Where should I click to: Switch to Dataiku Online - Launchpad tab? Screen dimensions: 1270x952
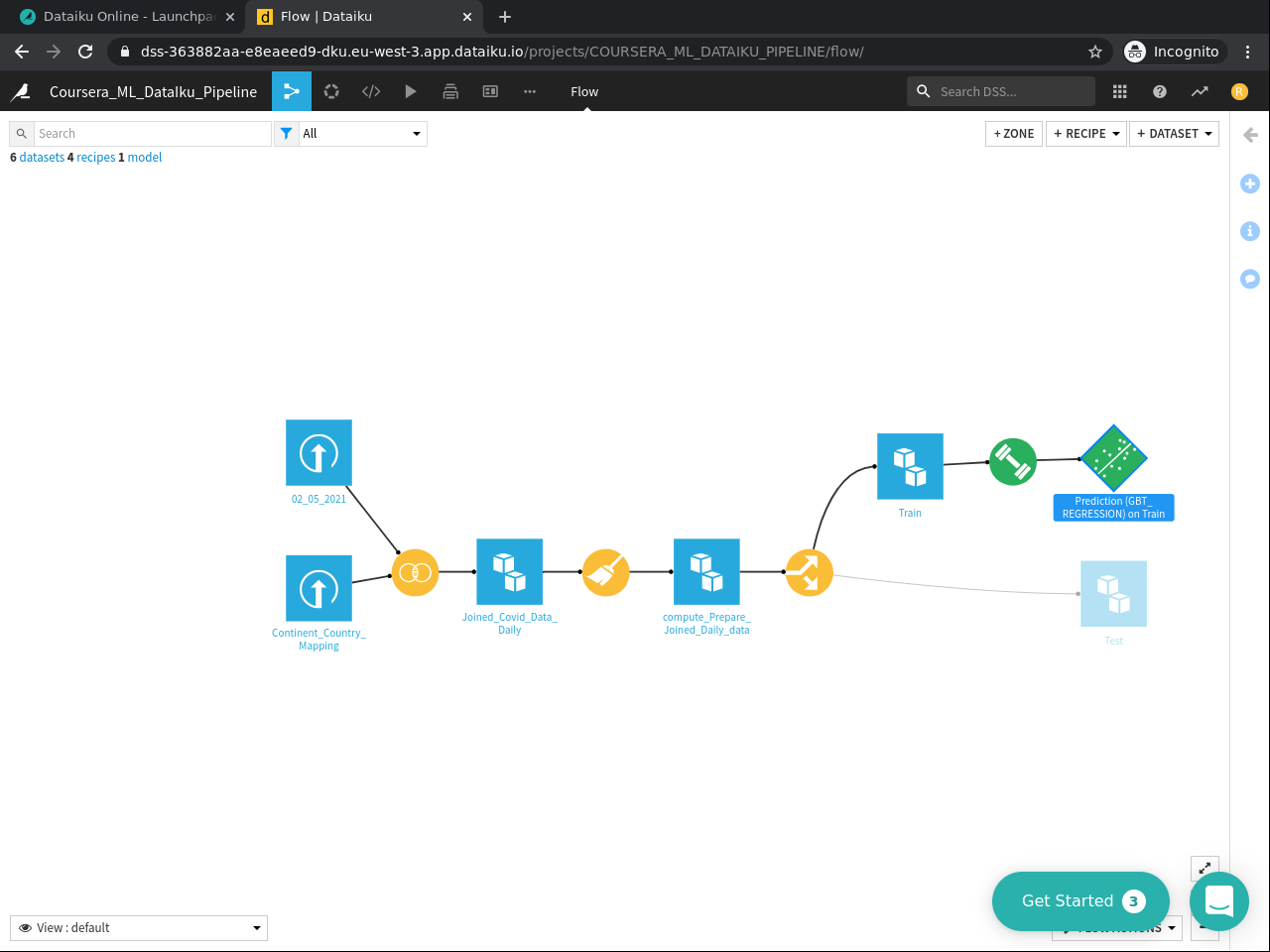[129, 17]
